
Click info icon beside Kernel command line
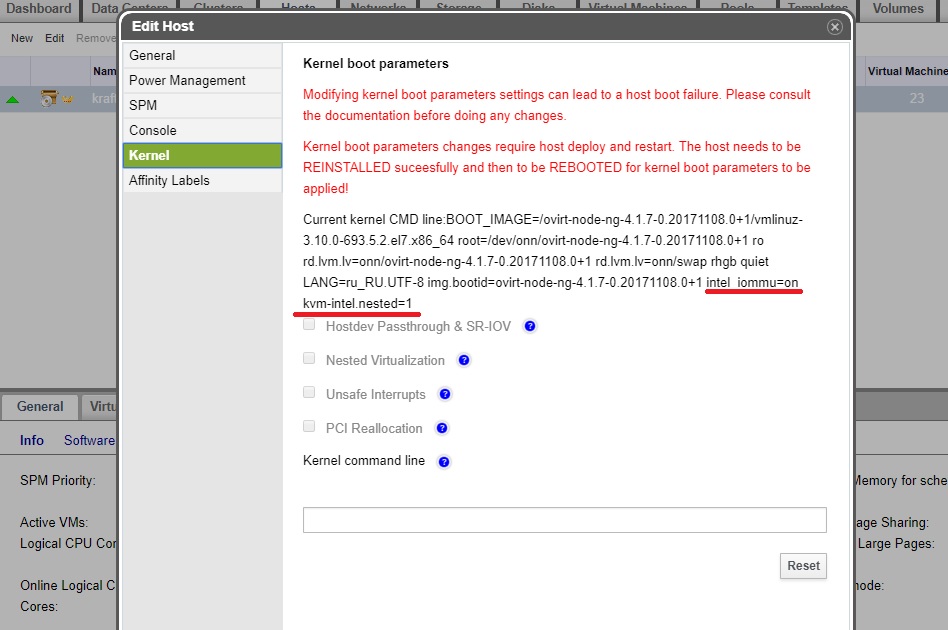[x=444, y=462]
